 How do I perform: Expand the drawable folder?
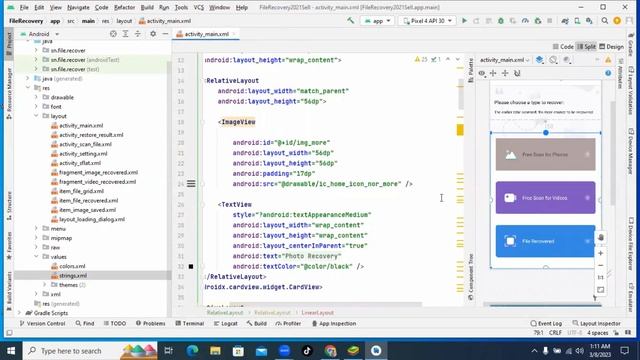tap(36, 97)
